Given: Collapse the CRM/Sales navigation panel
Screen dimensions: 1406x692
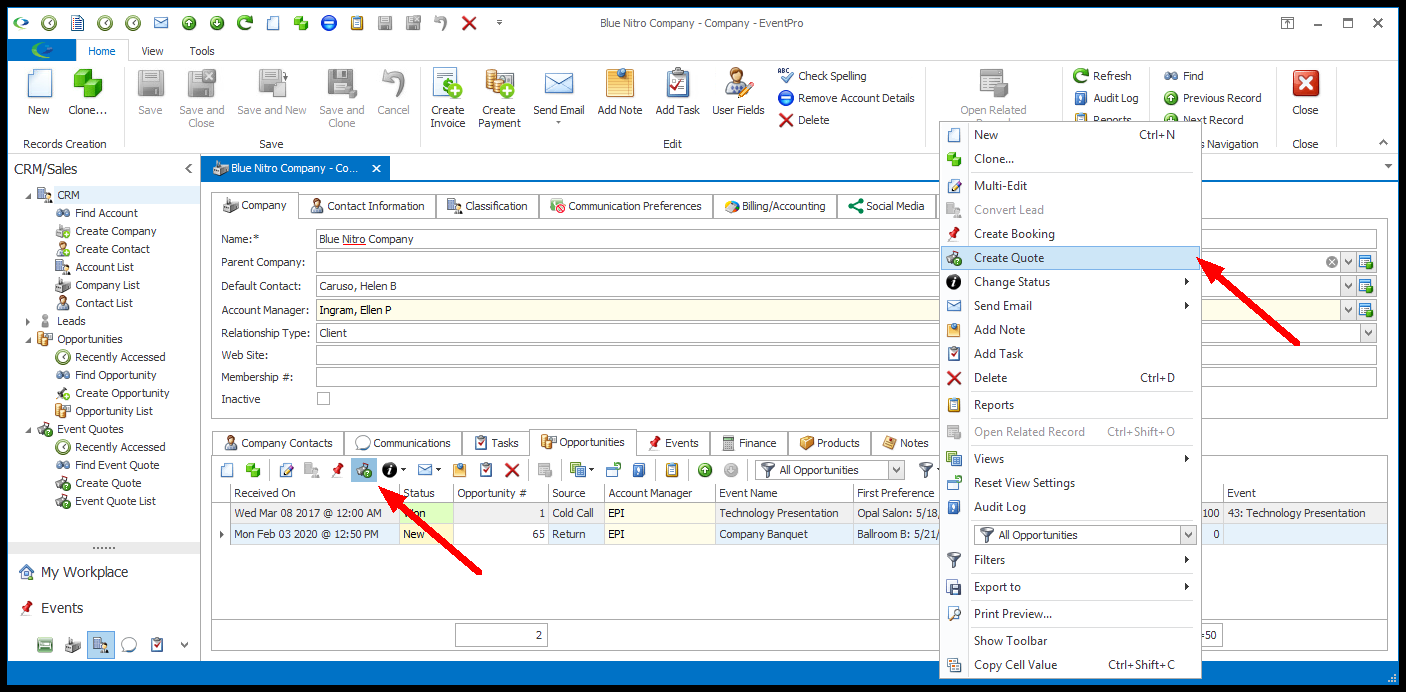Looking at the screenshot, I should 188,169.
